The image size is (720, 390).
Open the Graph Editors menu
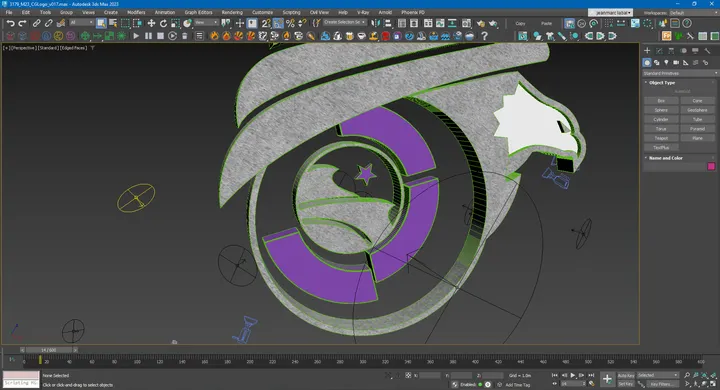pyautogui.click(x=198, y=12)
